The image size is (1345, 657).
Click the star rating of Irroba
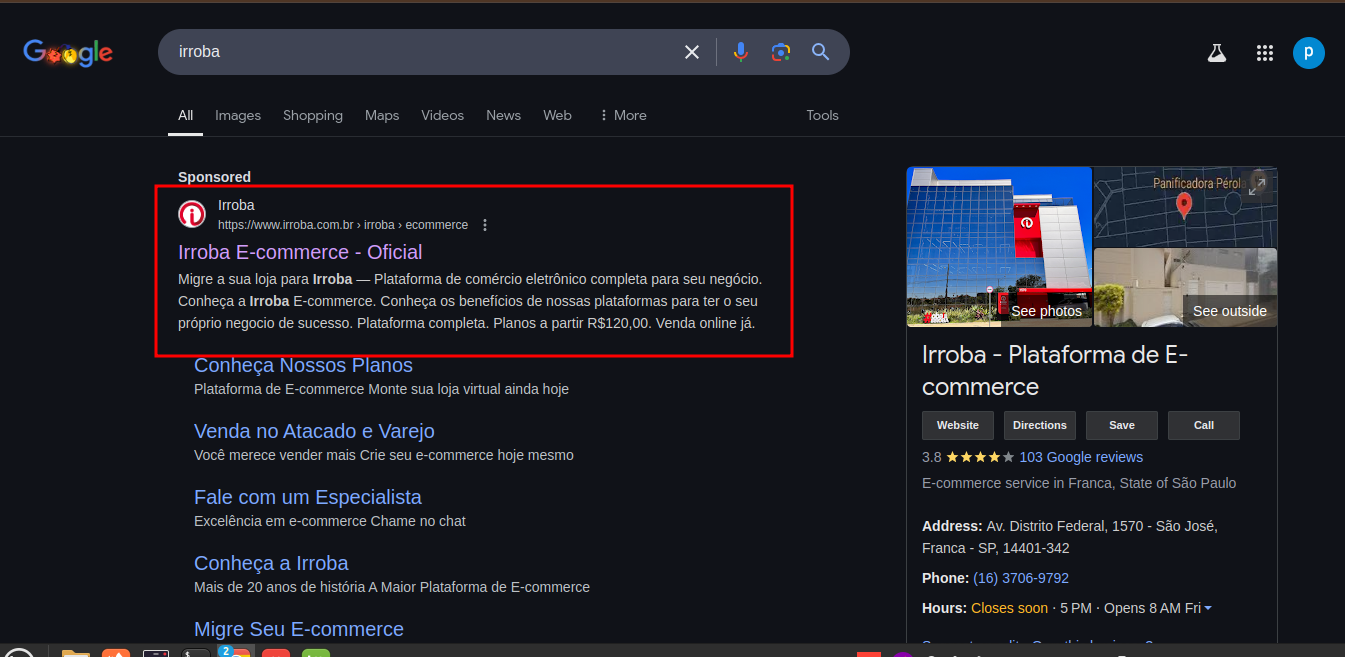980,457
